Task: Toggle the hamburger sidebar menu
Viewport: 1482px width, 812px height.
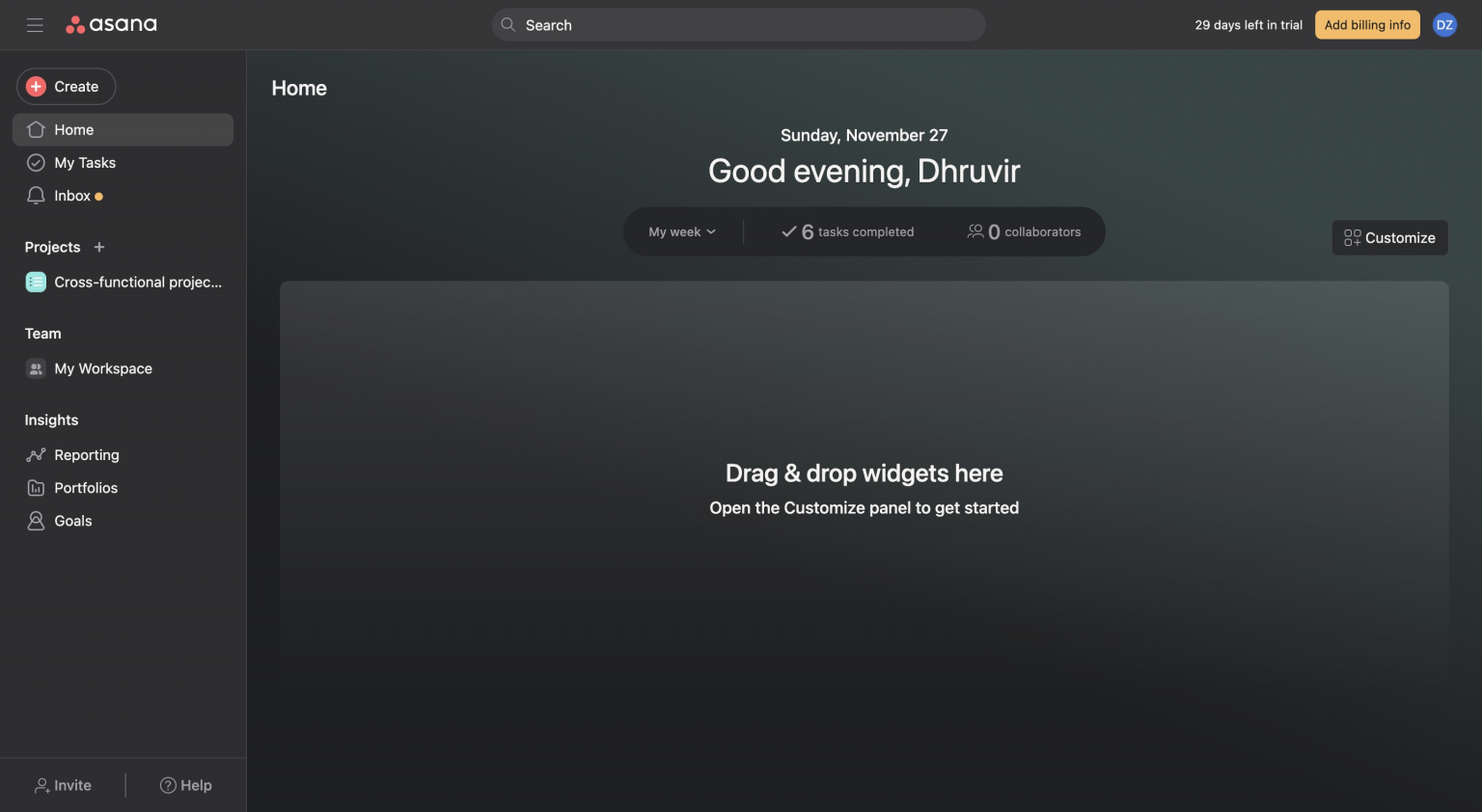Action: coord(35,25)
